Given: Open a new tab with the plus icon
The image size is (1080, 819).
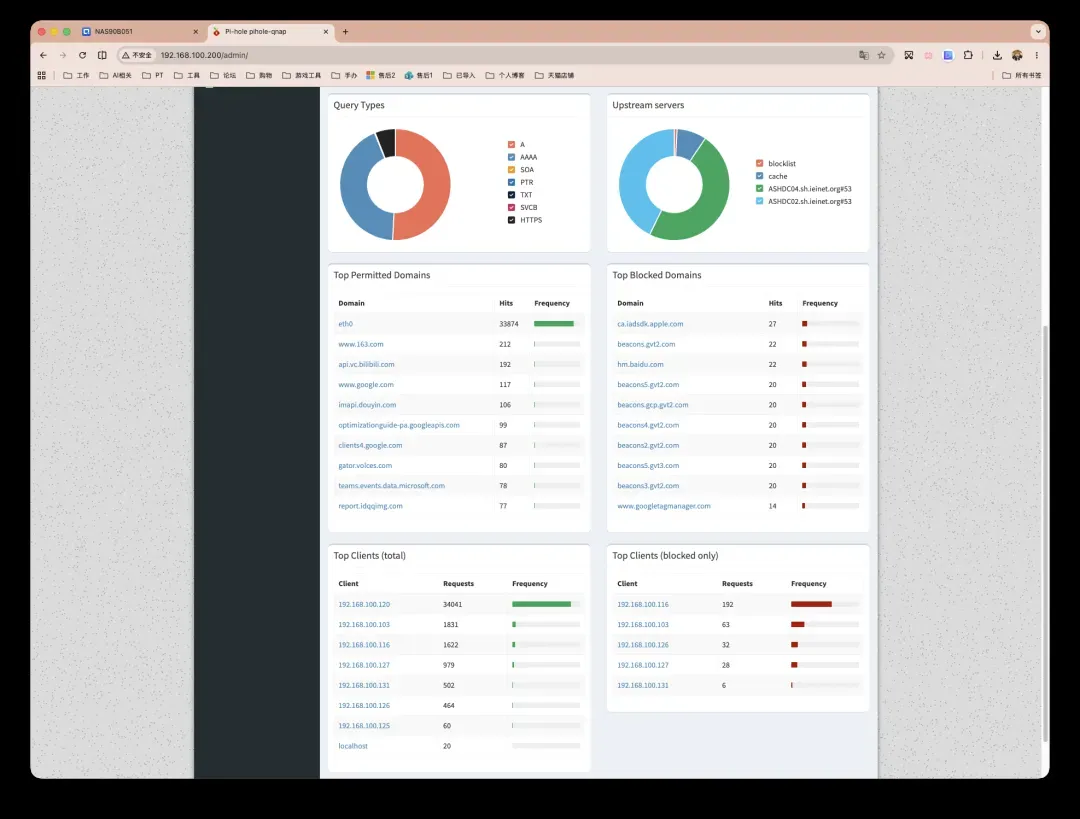Looking at the screenshot, I should [x=346, y=32].
